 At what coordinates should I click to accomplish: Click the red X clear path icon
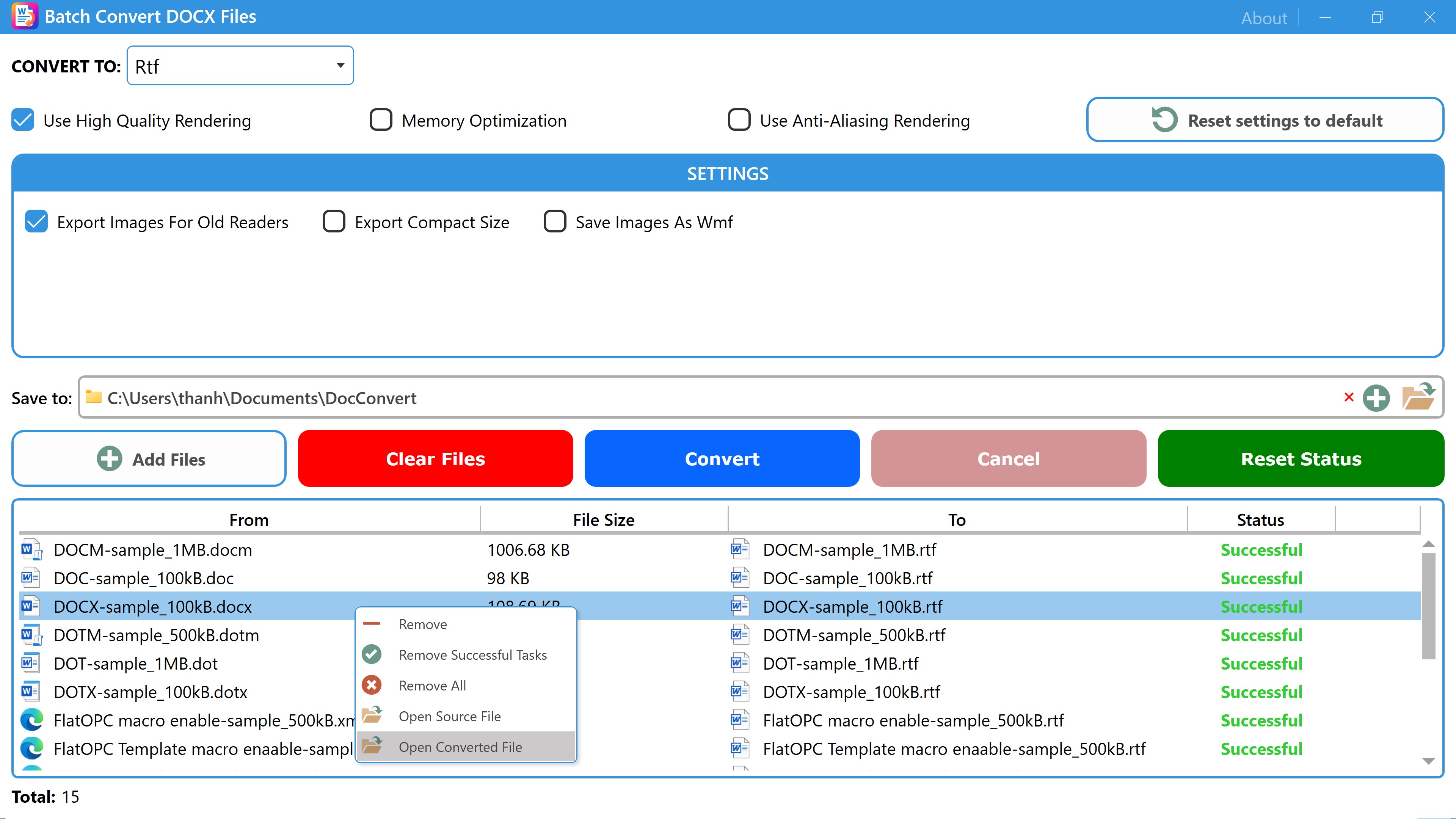[1349, 397]
